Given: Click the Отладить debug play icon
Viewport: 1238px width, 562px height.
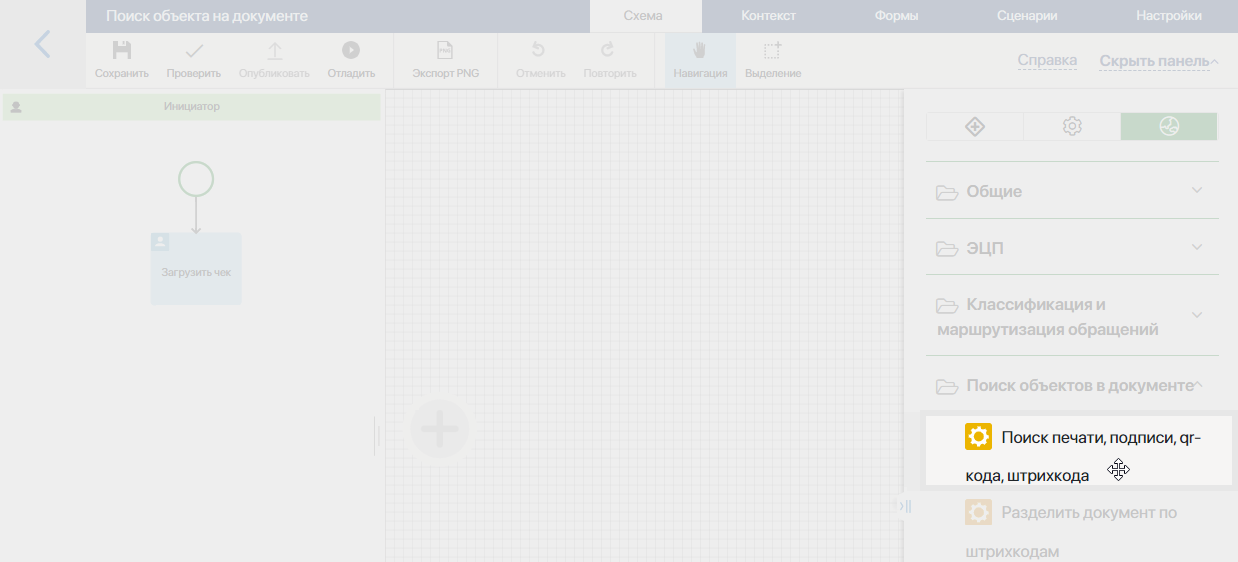Looking at the screenshot, I should 351,52.
